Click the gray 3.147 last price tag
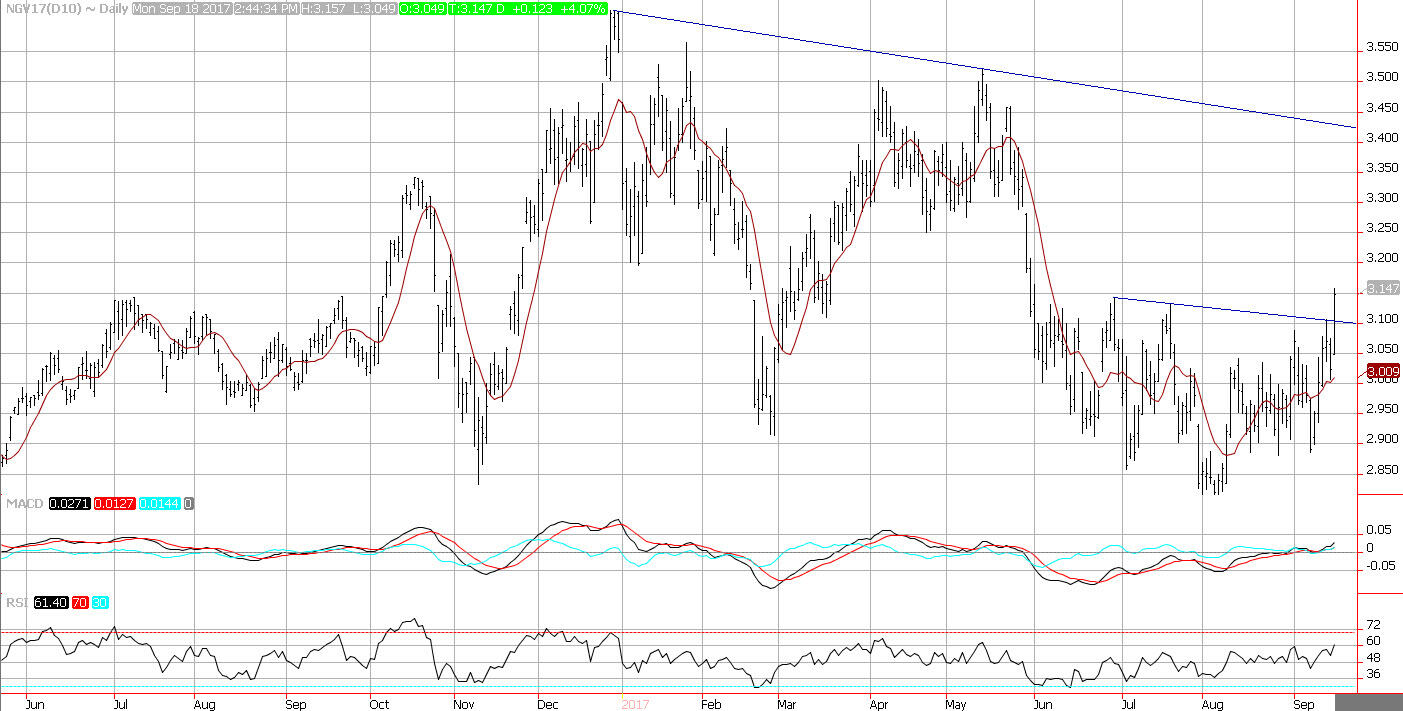Screen dimensions: 1403x711 point(1378,288)
